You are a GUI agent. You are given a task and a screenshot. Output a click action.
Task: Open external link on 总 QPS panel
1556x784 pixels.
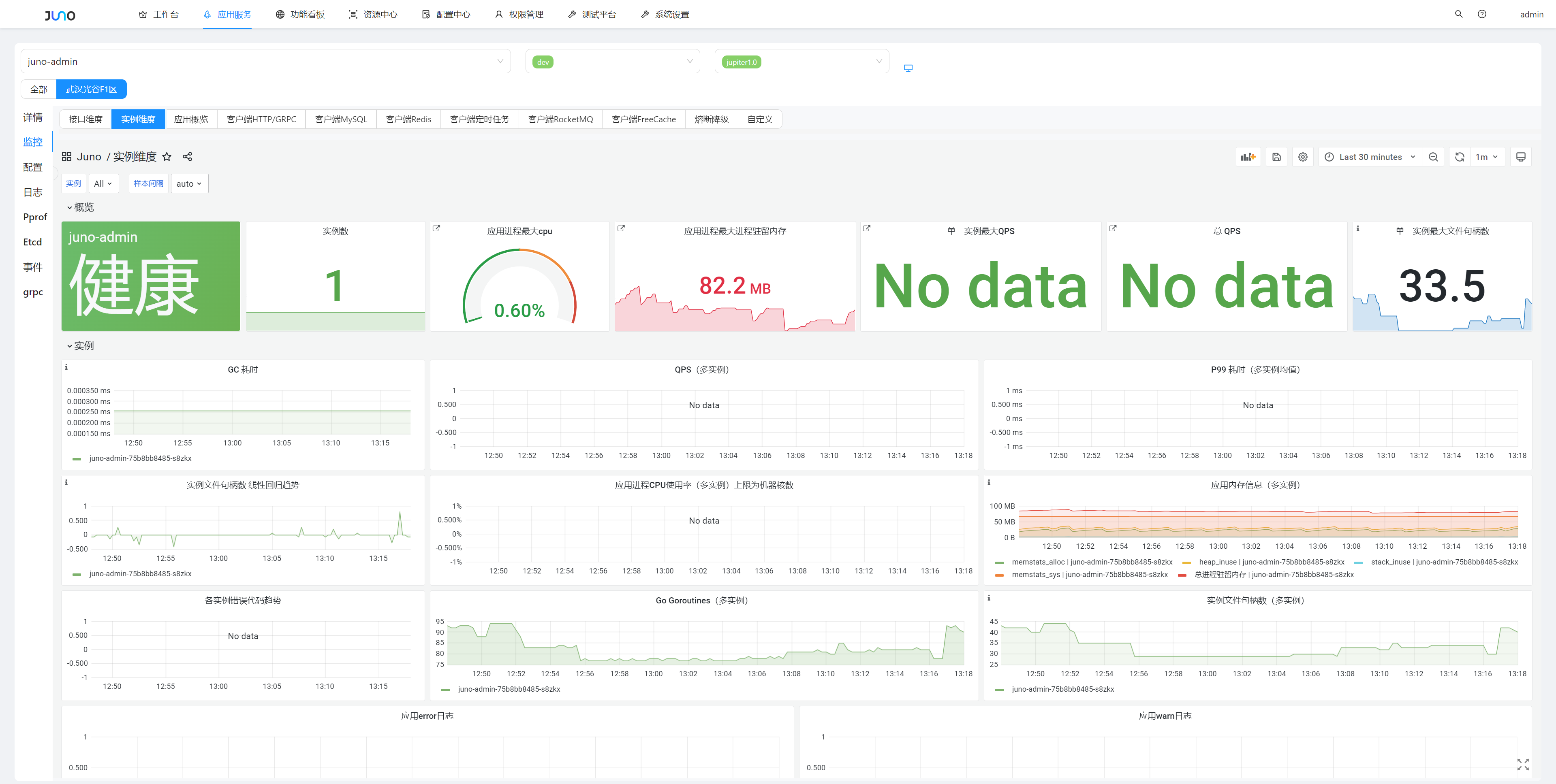tap(1113, 228)
